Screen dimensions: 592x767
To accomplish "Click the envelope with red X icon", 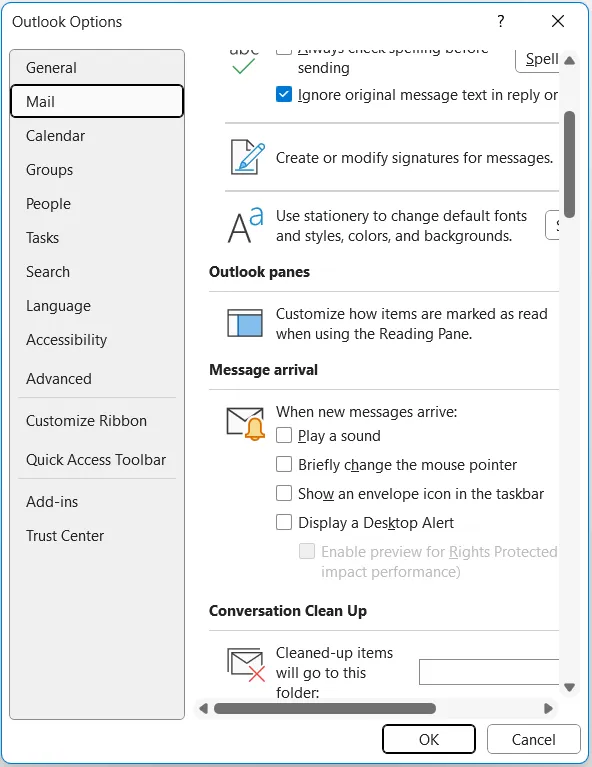I will (246, 665).
